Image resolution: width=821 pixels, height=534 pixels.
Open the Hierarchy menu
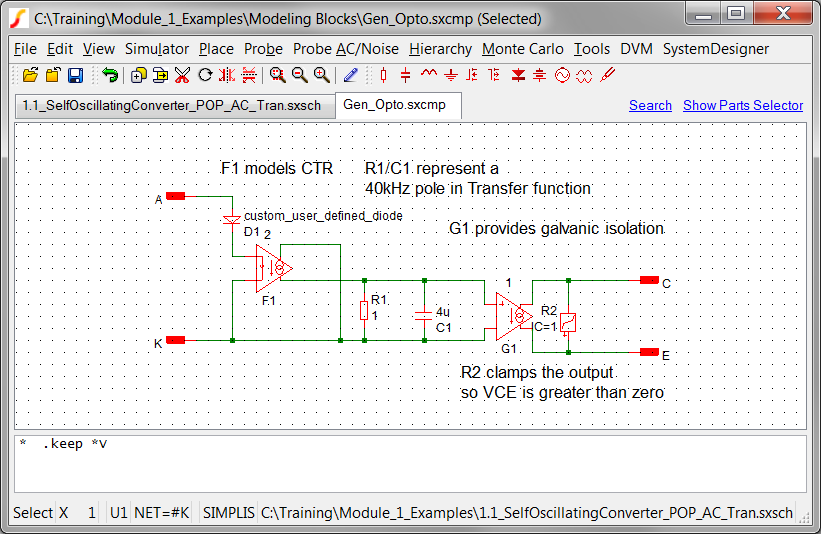coord(440,49)
